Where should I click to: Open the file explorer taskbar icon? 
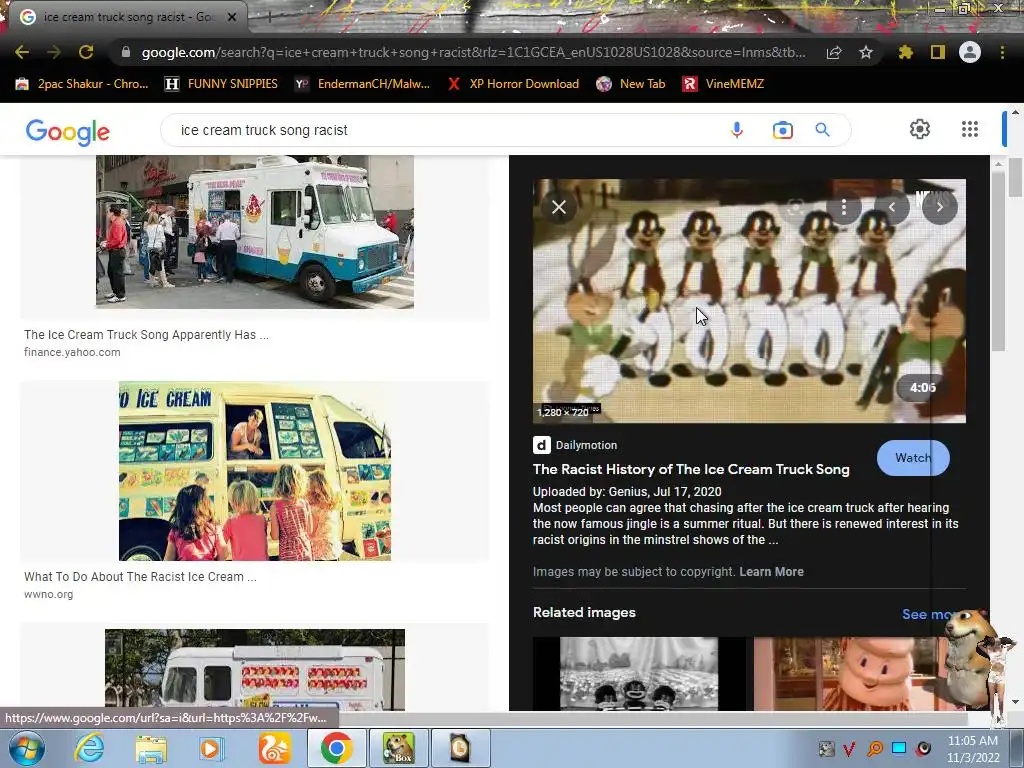[x=151, y=748]
